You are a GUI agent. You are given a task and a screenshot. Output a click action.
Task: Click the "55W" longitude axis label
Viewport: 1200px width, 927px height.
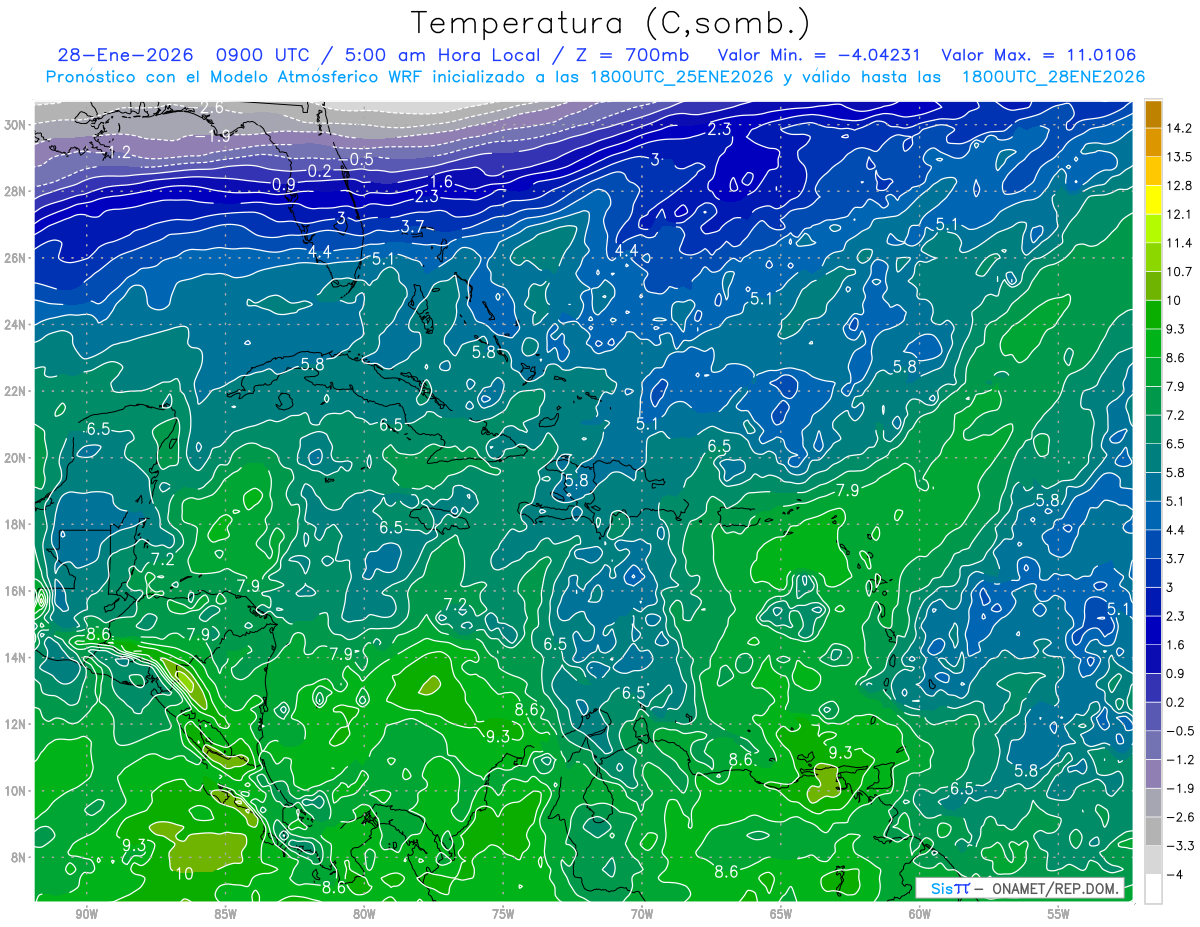[x=1059, y=914]
